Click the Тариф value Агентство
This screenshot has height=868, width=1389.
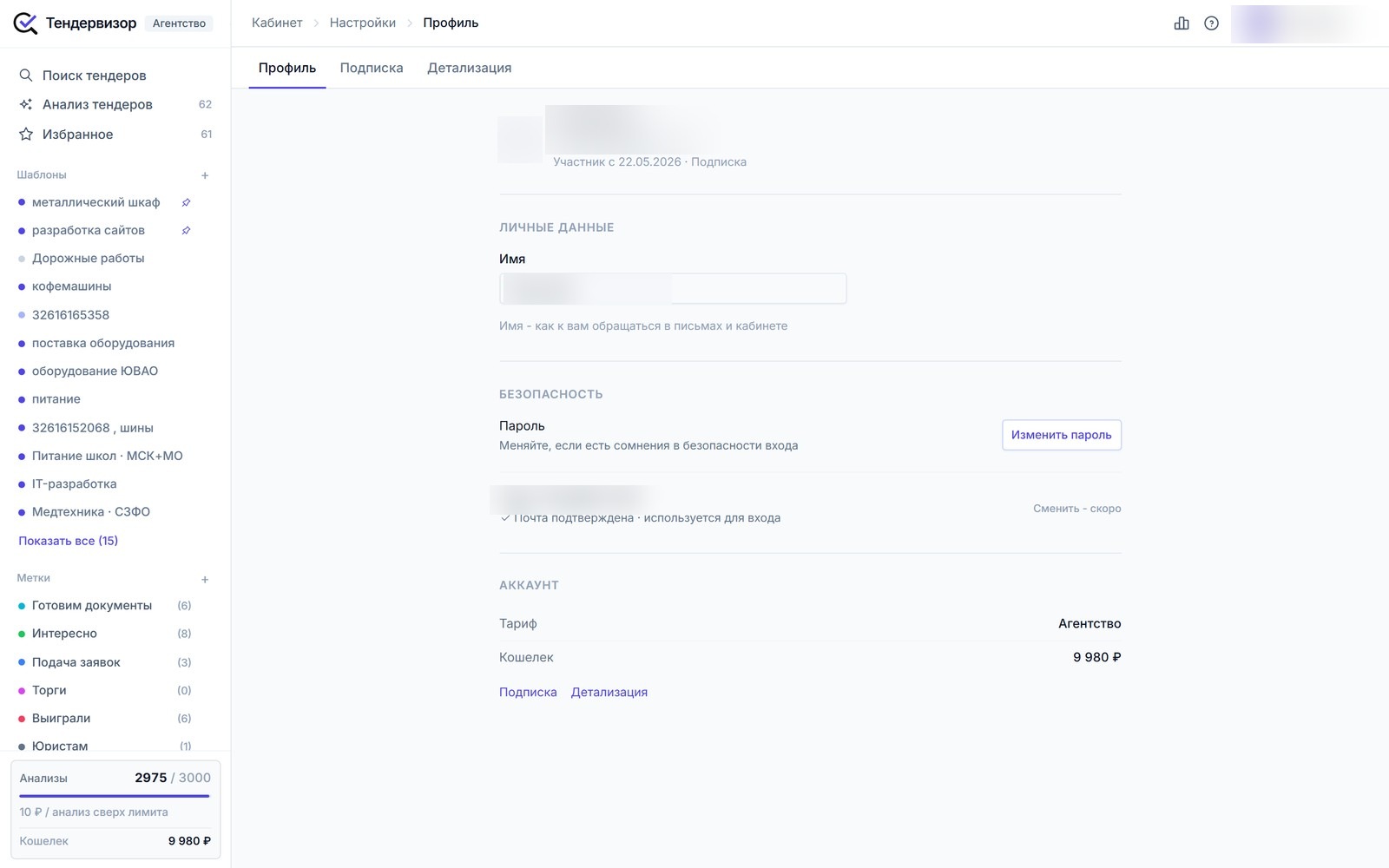[x=1089, y=623]
